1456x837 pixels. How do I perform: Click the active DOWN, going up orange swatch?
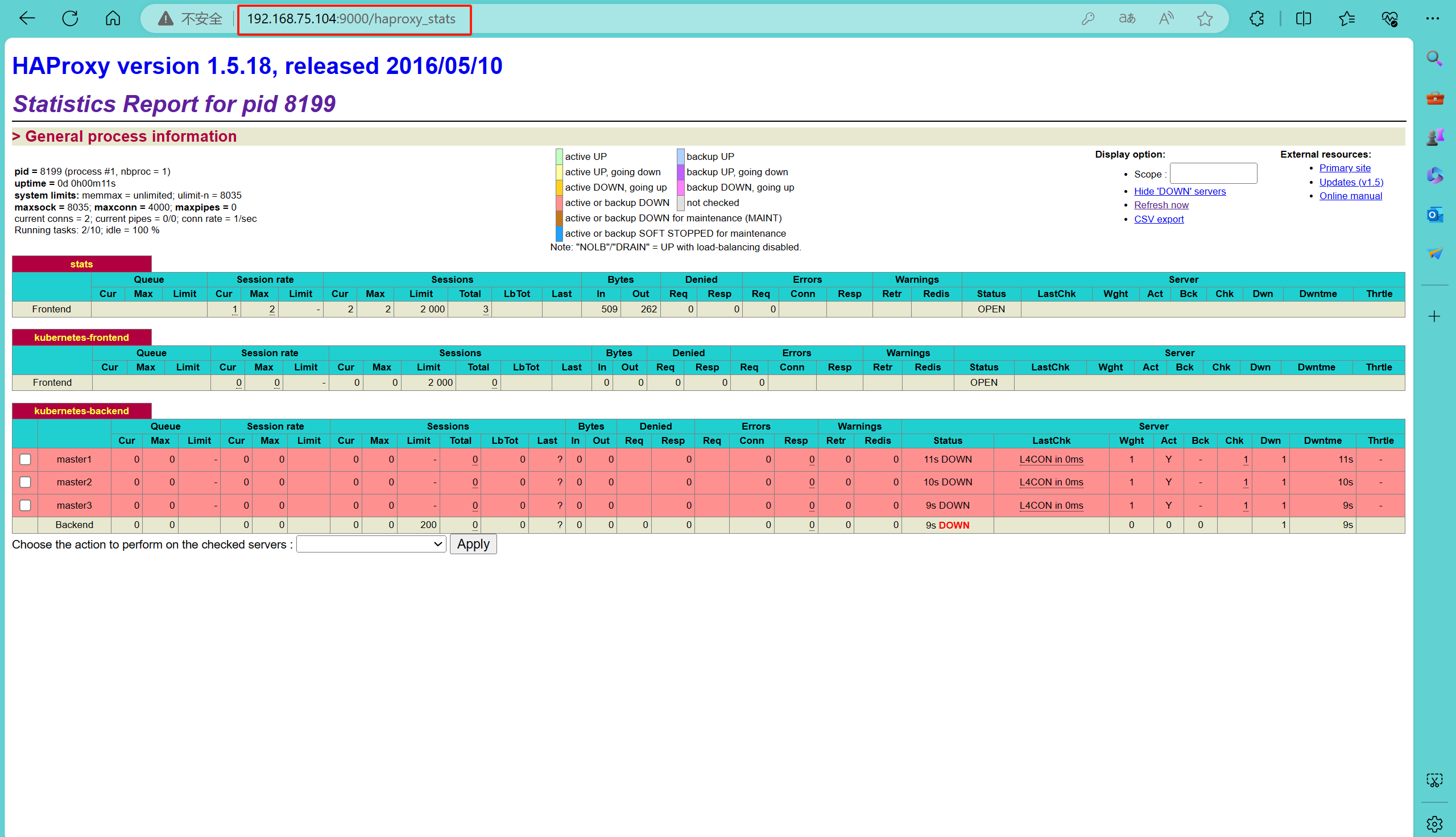(559, 187)
